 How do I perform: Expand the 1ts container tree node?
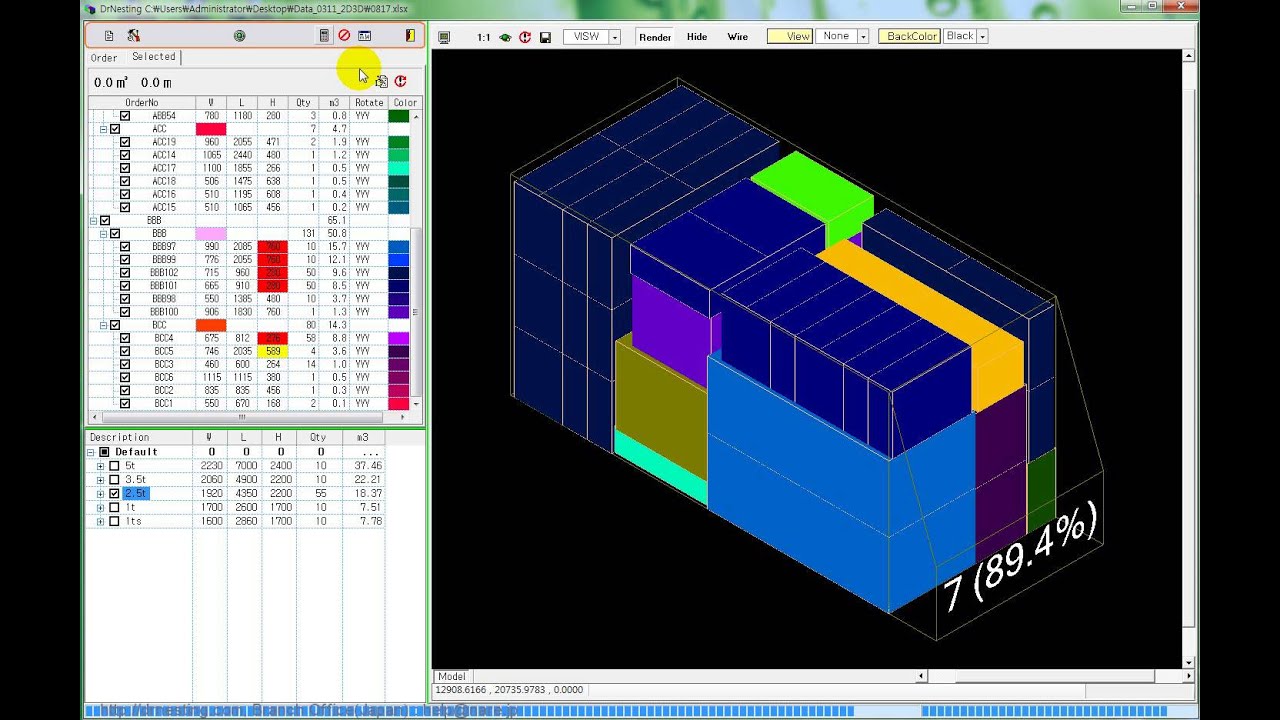100,522
